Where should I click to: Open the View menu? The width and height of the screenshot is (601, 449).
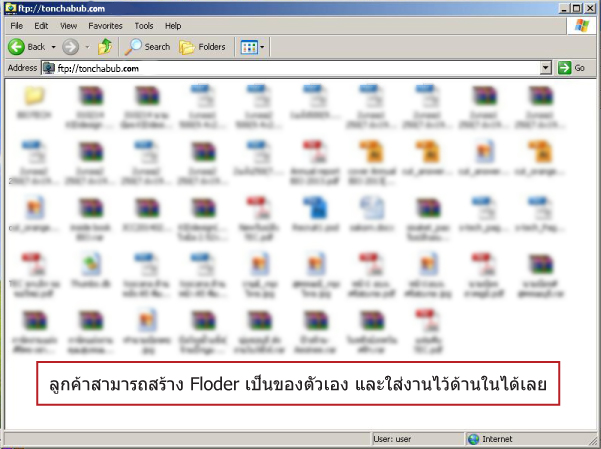tap(68, 25)
